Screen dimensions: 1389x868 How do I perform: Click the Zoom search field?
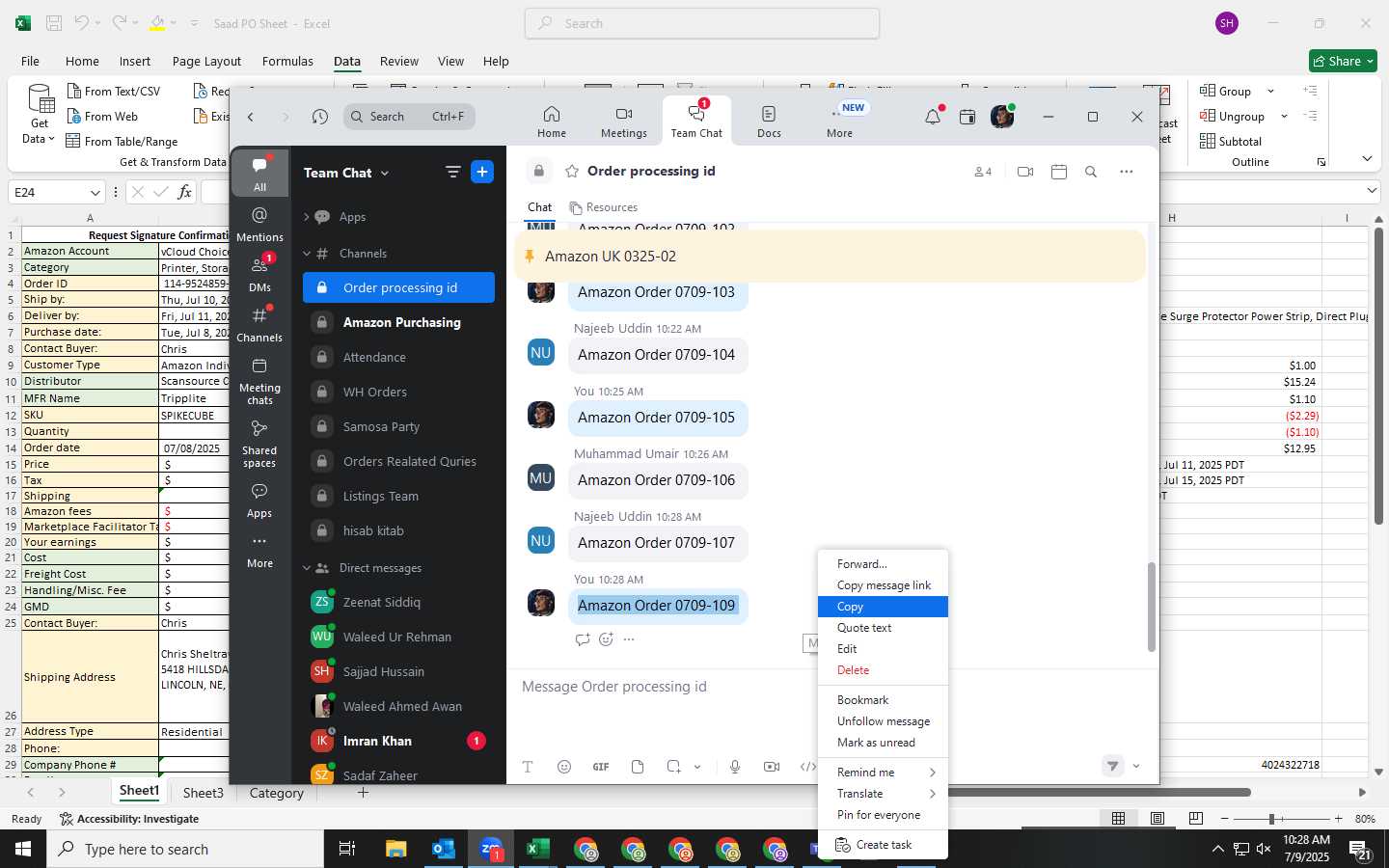pyautogui.click(x=409, y=117)
